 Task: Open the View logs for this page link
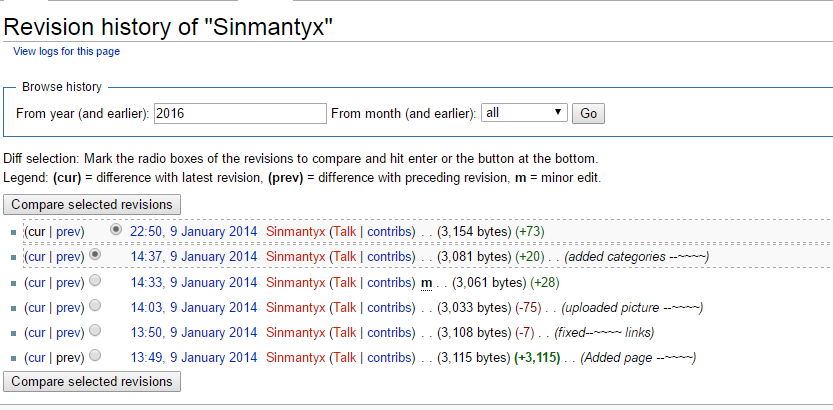click(x=66, y=52)
